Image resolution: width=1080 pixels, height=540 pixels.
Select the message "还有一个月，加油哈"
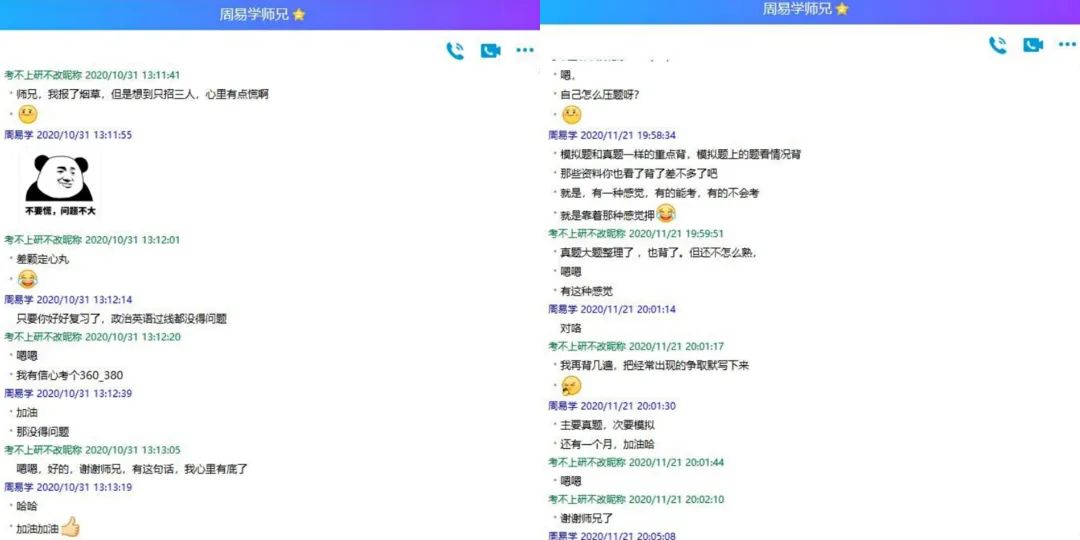[x=606, y=444]
